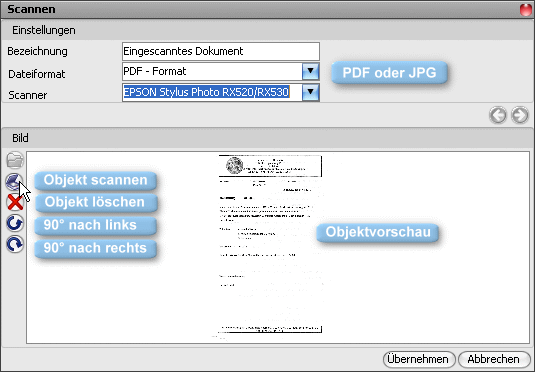Viewport: 535px width, 372px height.
Task: Expand the Dateiformat dropdown arrow
Action: (x=310, y=71)
